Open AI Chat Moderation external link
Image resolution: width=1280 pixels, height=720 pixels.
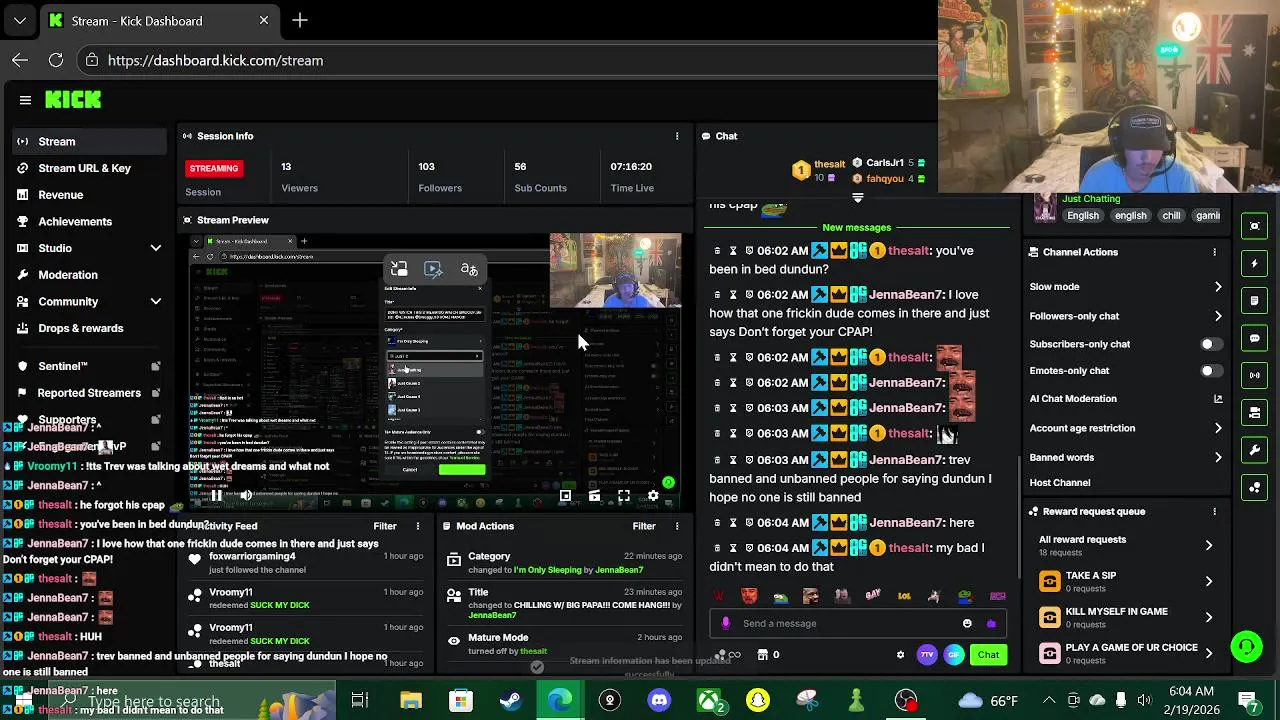[x=1218, y=399]
